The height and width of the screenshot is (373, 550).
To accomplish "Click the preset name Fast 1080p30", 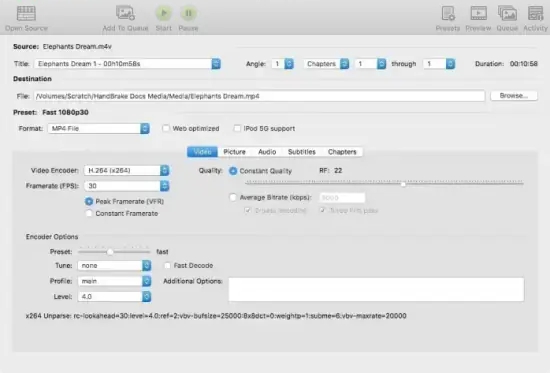I will [65, 112].
